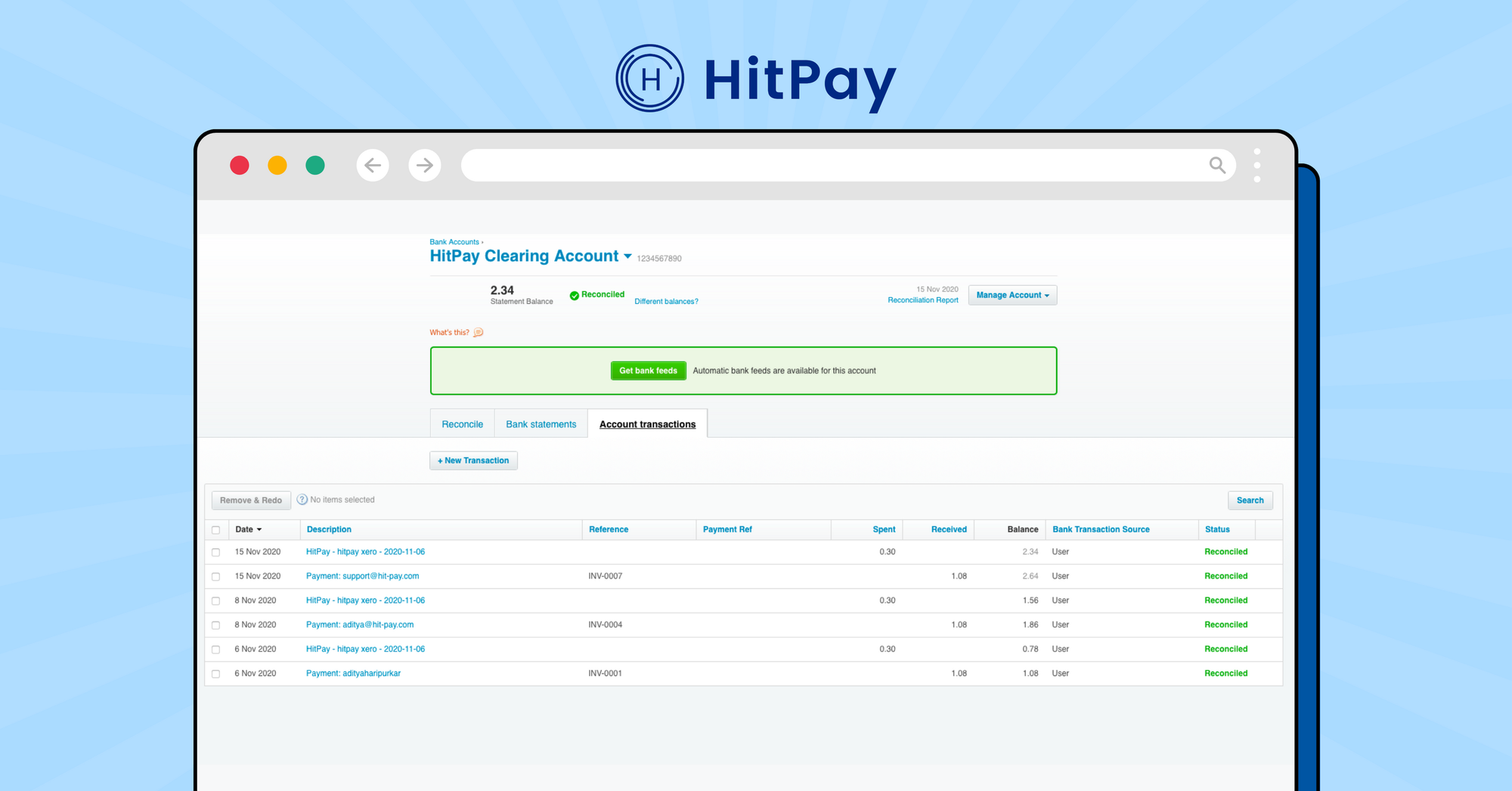Click the Reference column header
Image resolution: width=1512 pixels, height=791 pixels.
coord(609,529)
